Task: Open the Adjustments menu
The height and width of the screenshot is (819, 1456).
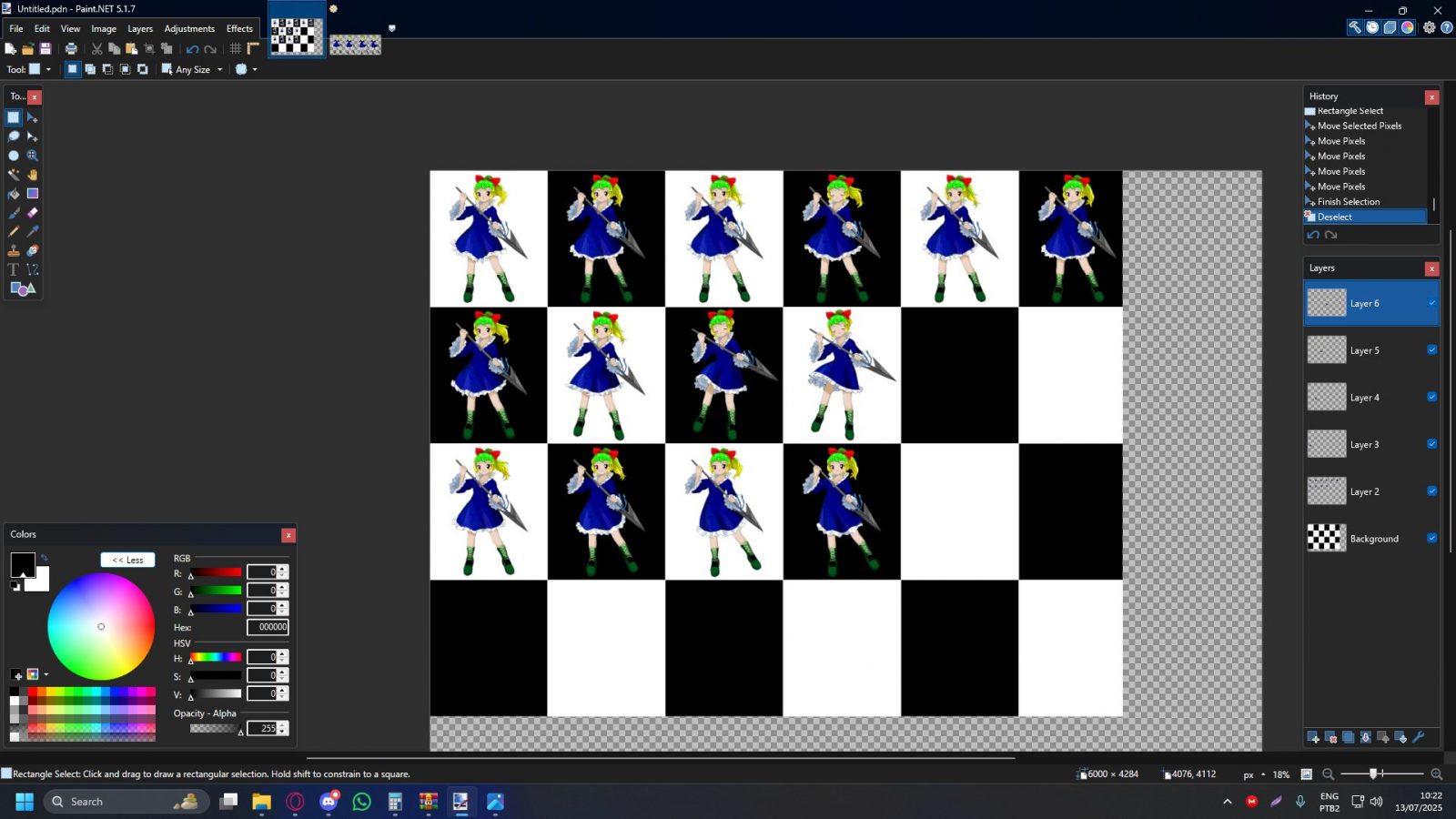Action: pyautogui.click(x=189, y=28)
